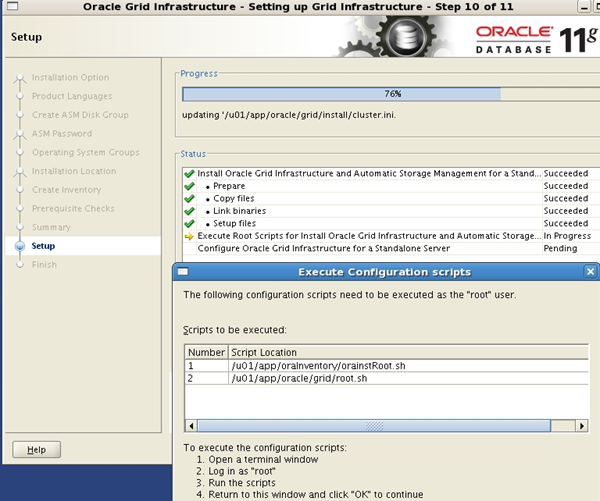This screenshot has width=600, height=501.
Task: Select the Prepare status row
Action: pyautogui.click(x=391, y=186)
